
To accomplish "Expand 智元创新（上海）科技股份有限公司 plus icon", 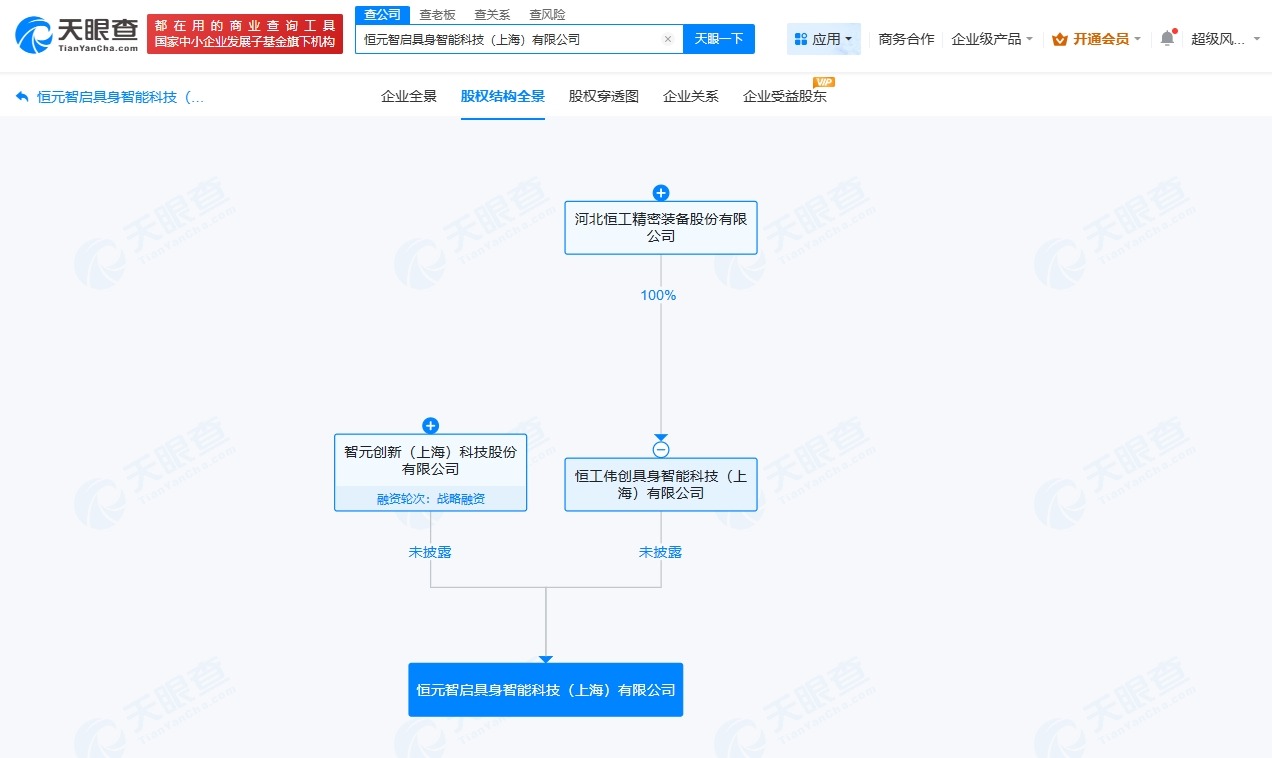I will [x=431, y=425].
